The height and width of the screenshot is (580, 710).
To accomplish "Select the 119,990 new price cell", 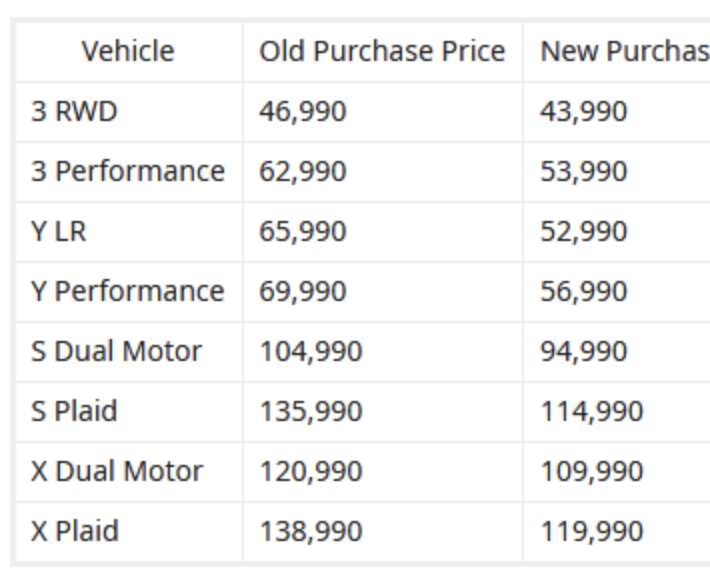I will tap(592, 531).
